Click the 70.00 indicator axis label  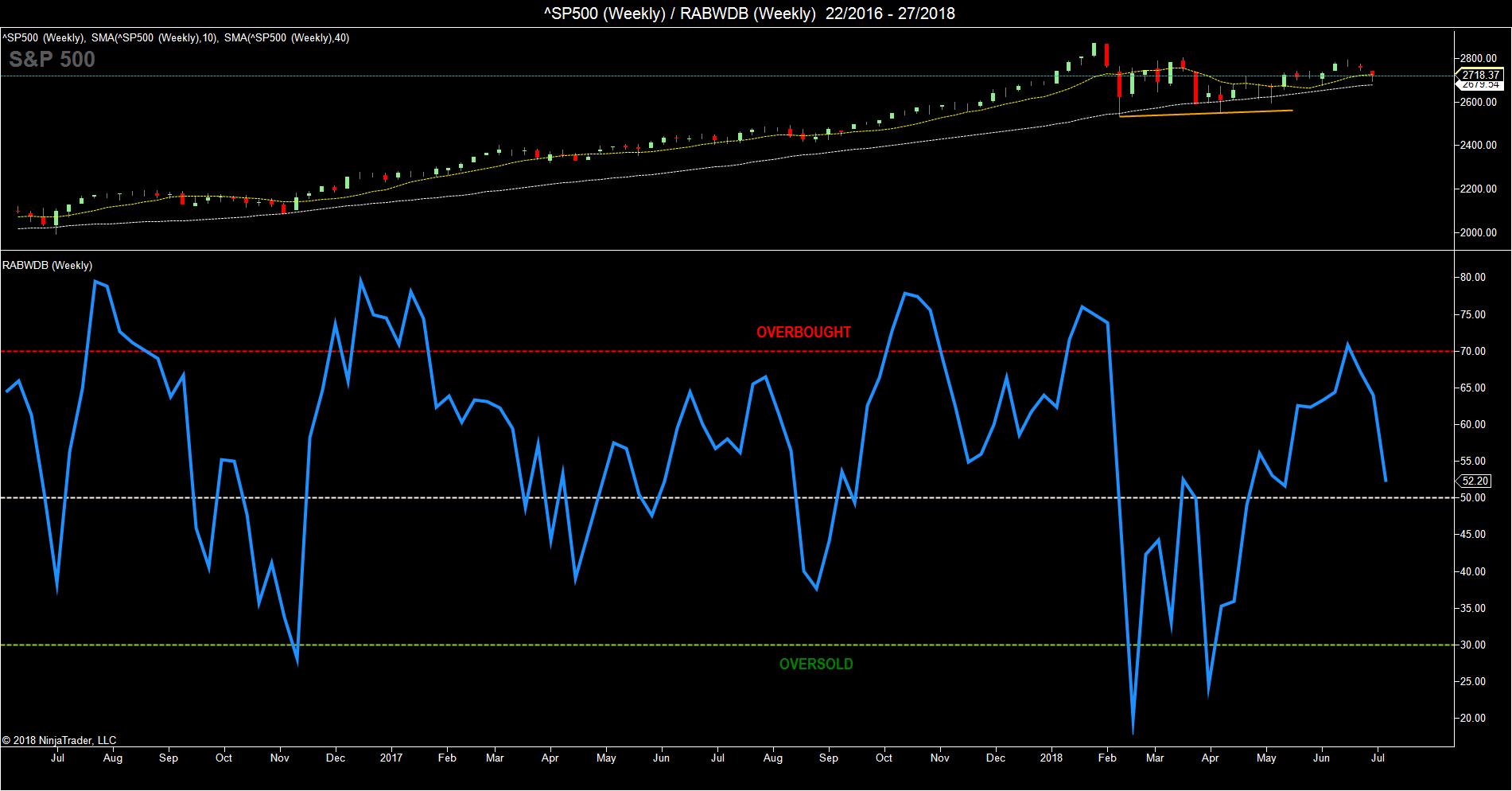tap(1474, 351)
